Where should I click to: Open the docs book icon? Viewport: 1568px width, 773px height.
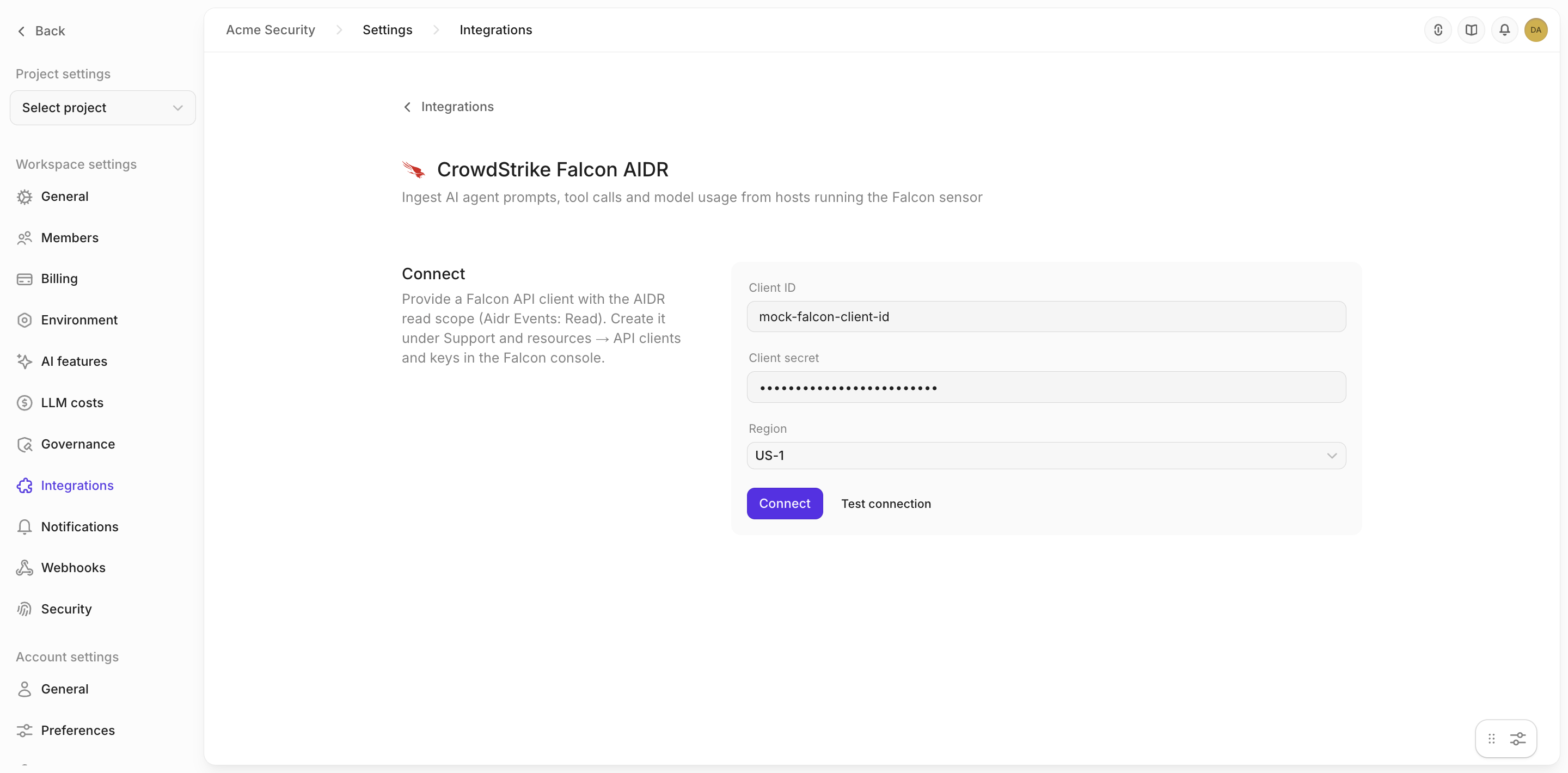[x=1471, y=30]
